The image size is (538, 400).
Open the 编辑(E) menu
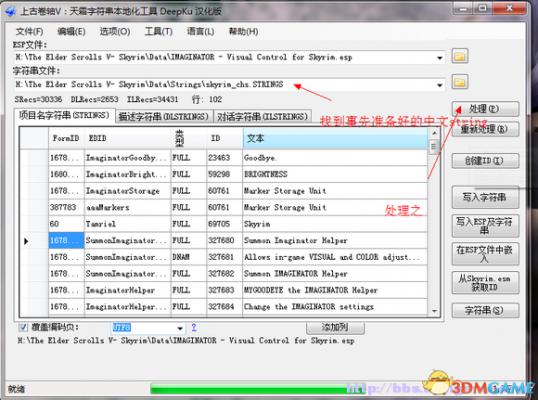click(x=71, y=32)
